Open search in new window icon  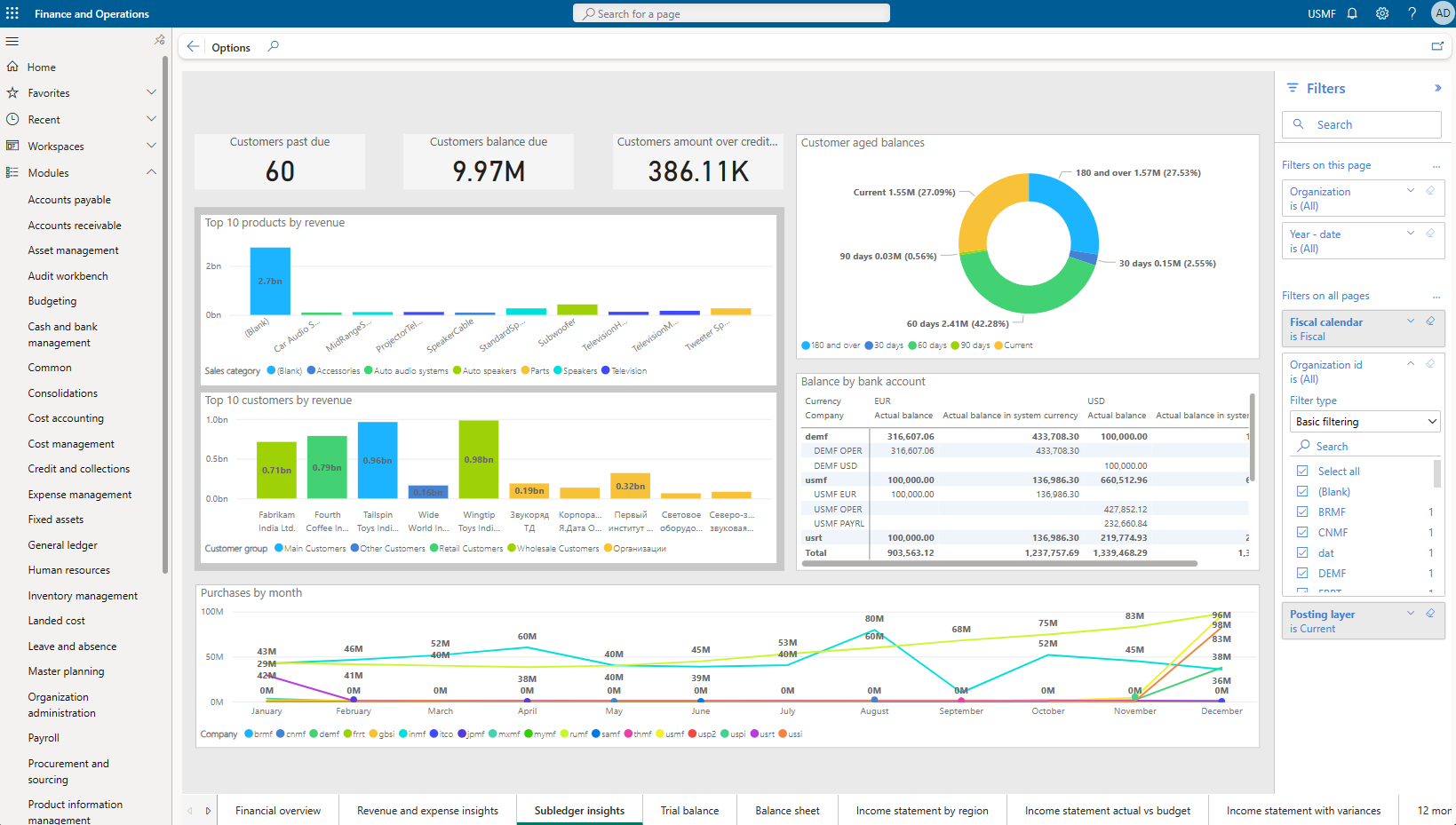[x=1438, y=45]
